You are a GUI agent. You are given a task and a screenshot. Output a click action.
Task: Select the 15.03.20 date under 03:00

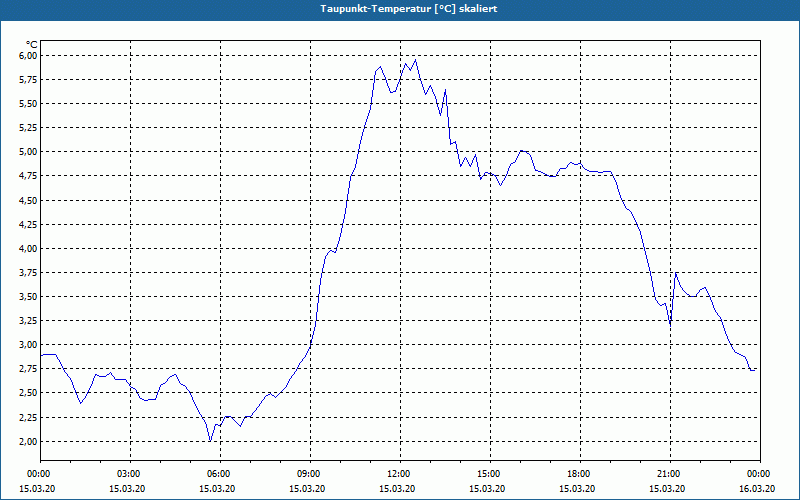coord(127,489)
